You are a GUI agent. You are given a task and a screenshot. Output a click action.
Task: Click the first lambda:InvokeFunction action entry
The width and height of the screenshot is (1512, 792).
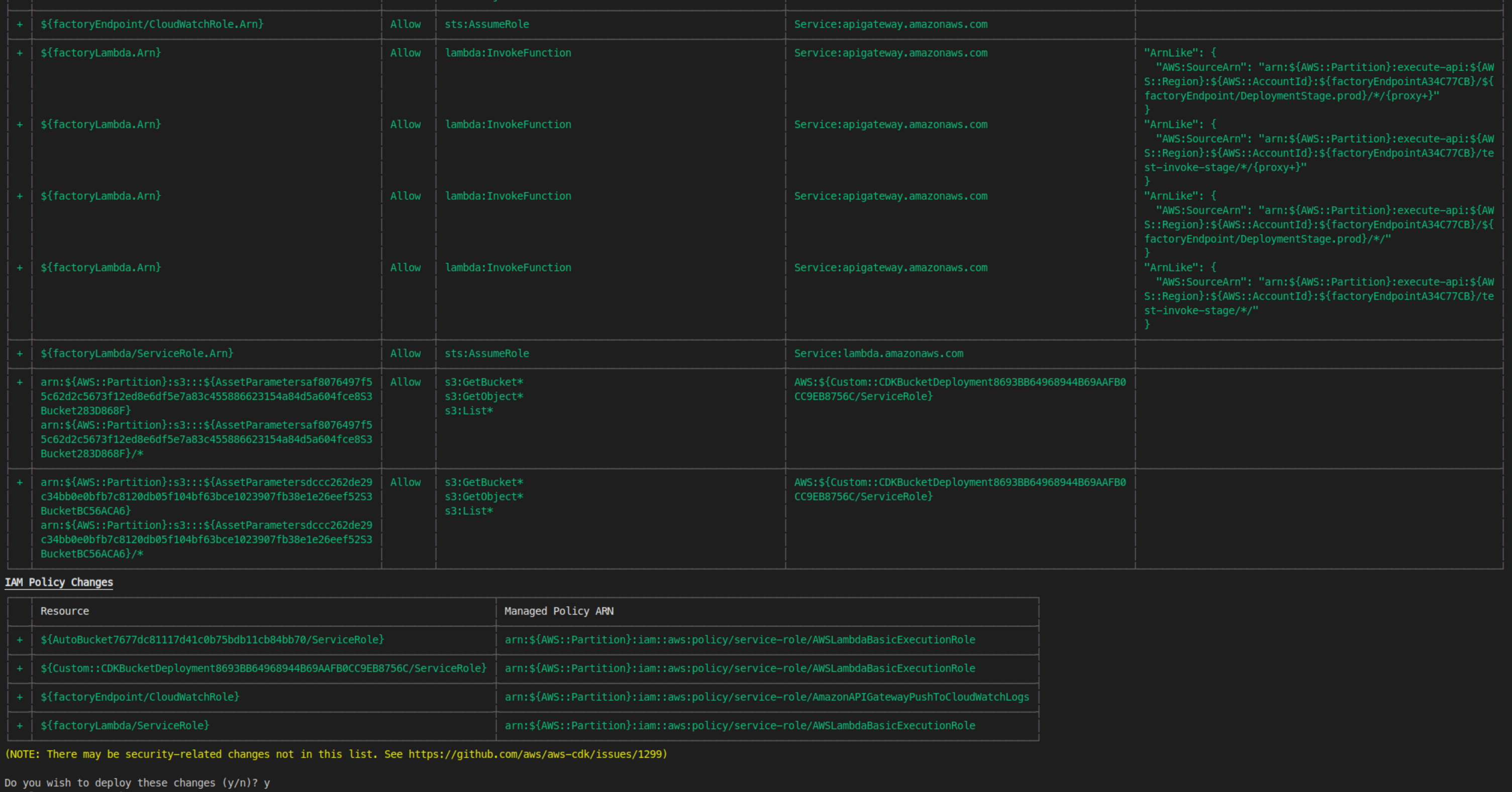[x=508, y=53]
